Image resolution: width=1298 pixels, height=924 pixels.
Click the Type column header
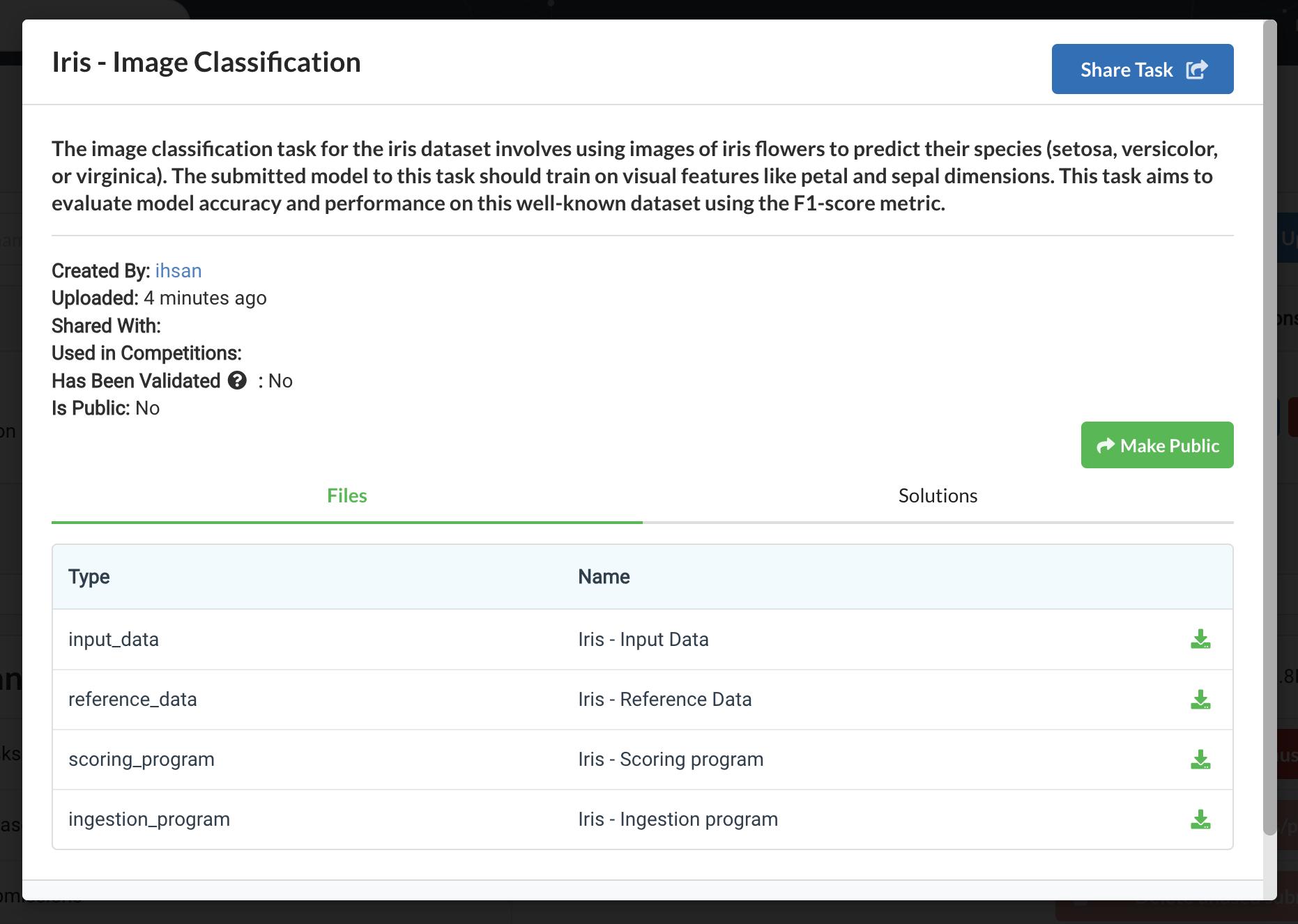click(89, 576)
